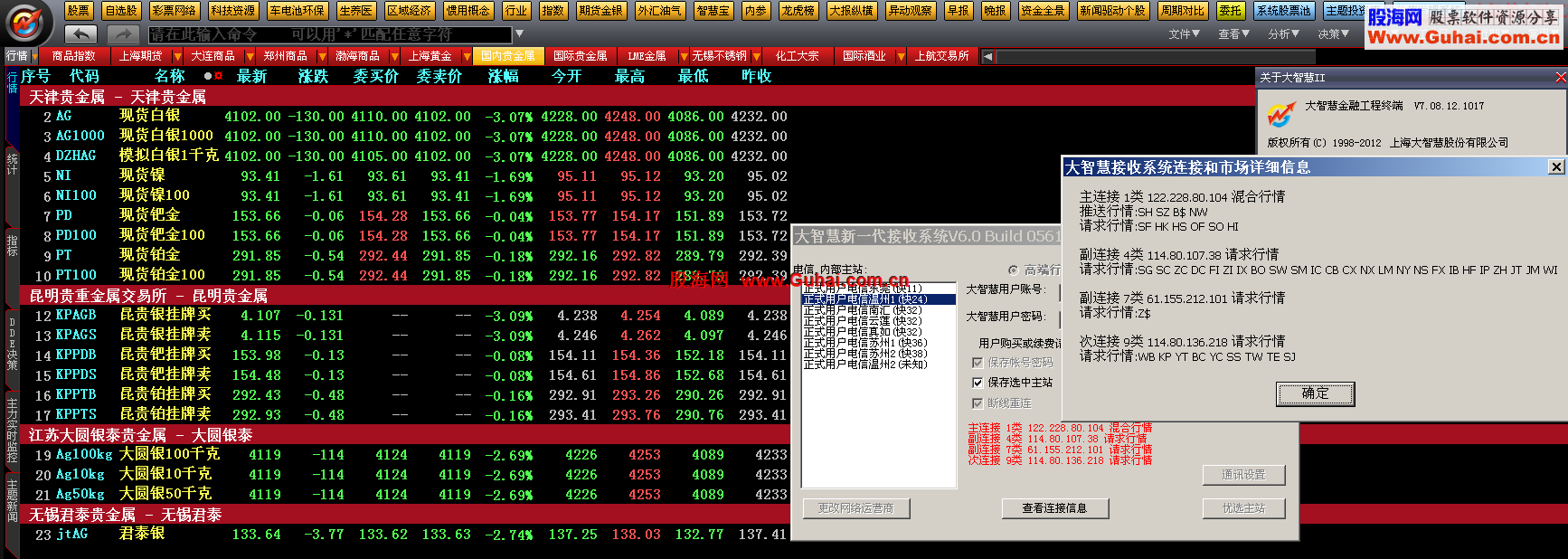Focus the command input field

click(330, 34)
